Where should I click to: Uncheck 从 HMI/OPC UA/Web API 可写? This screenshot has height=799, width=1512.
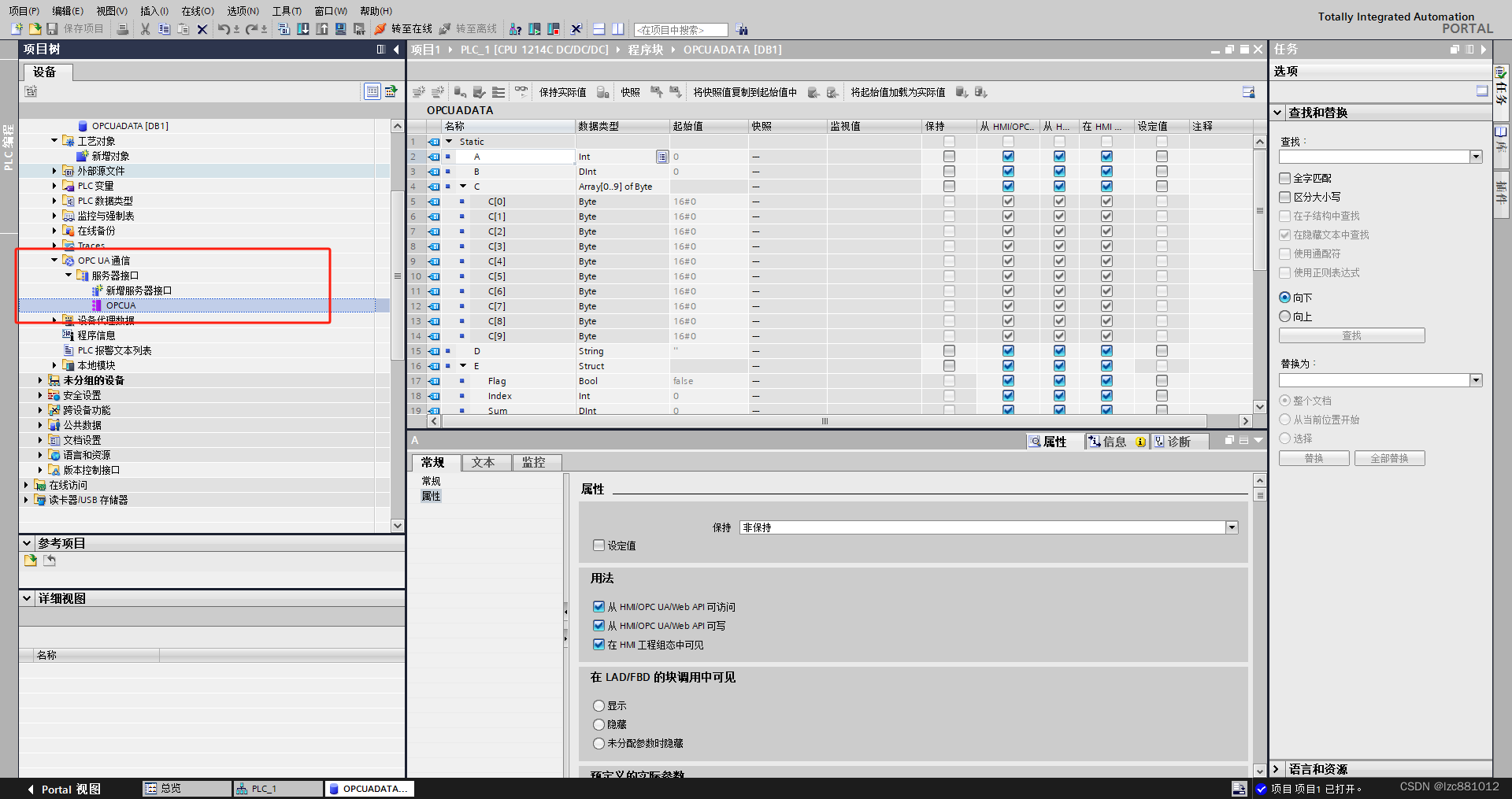point(598,626)
